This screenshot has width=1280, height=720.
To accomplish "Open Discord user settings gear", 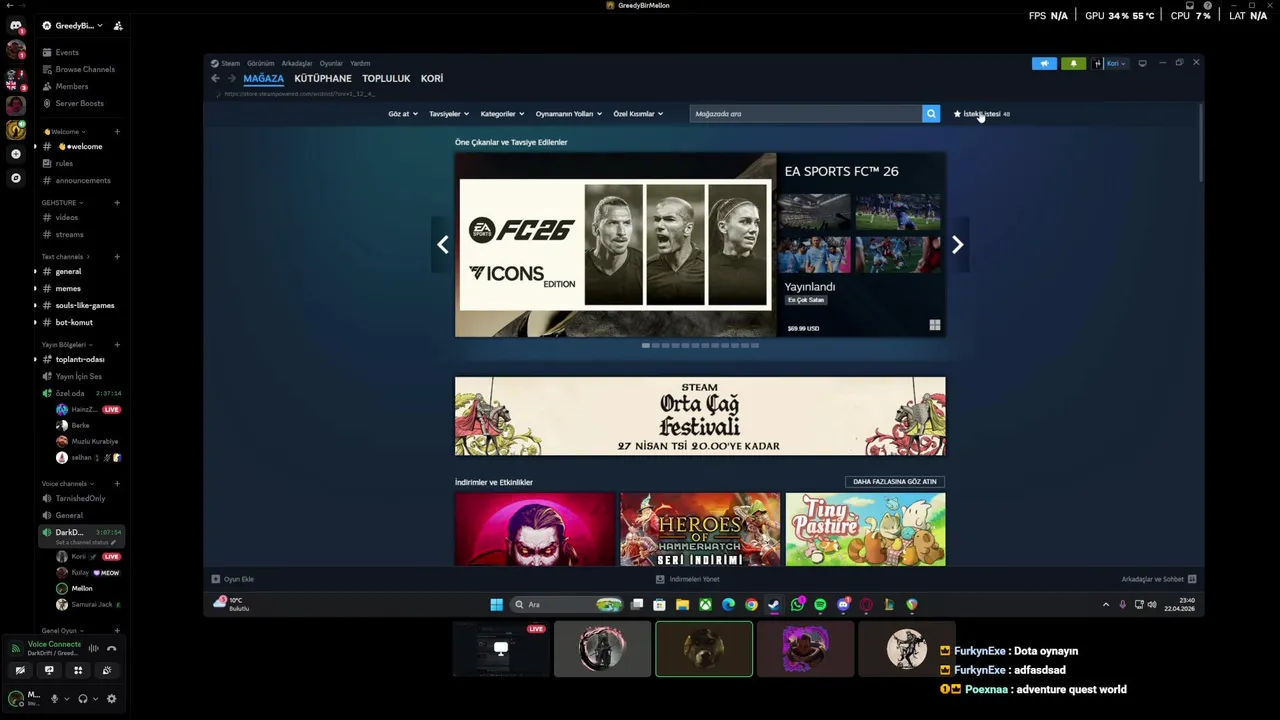I will tap(111, 699).
